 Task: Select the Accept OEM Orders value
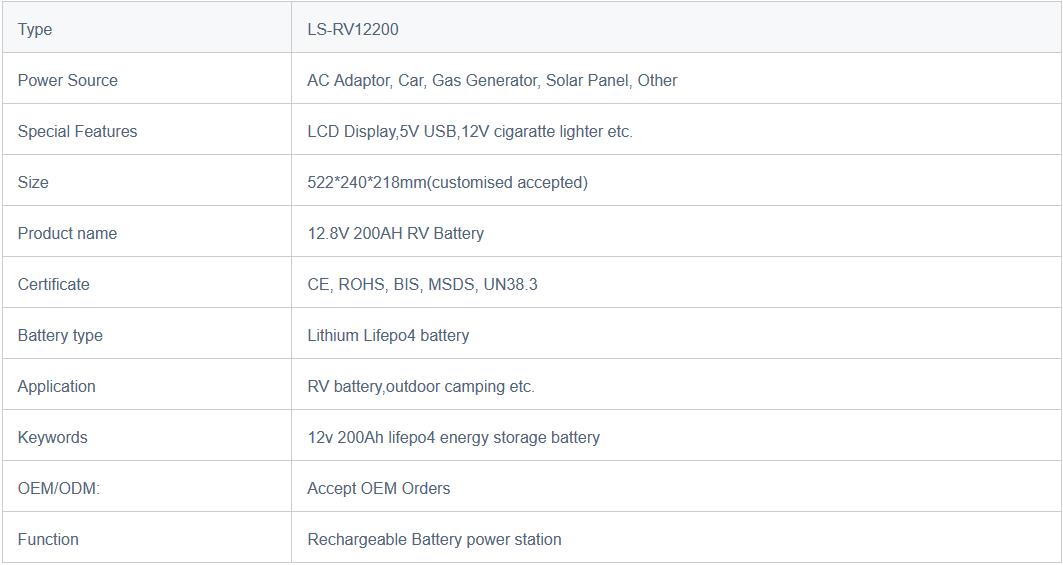pos(378,488)
